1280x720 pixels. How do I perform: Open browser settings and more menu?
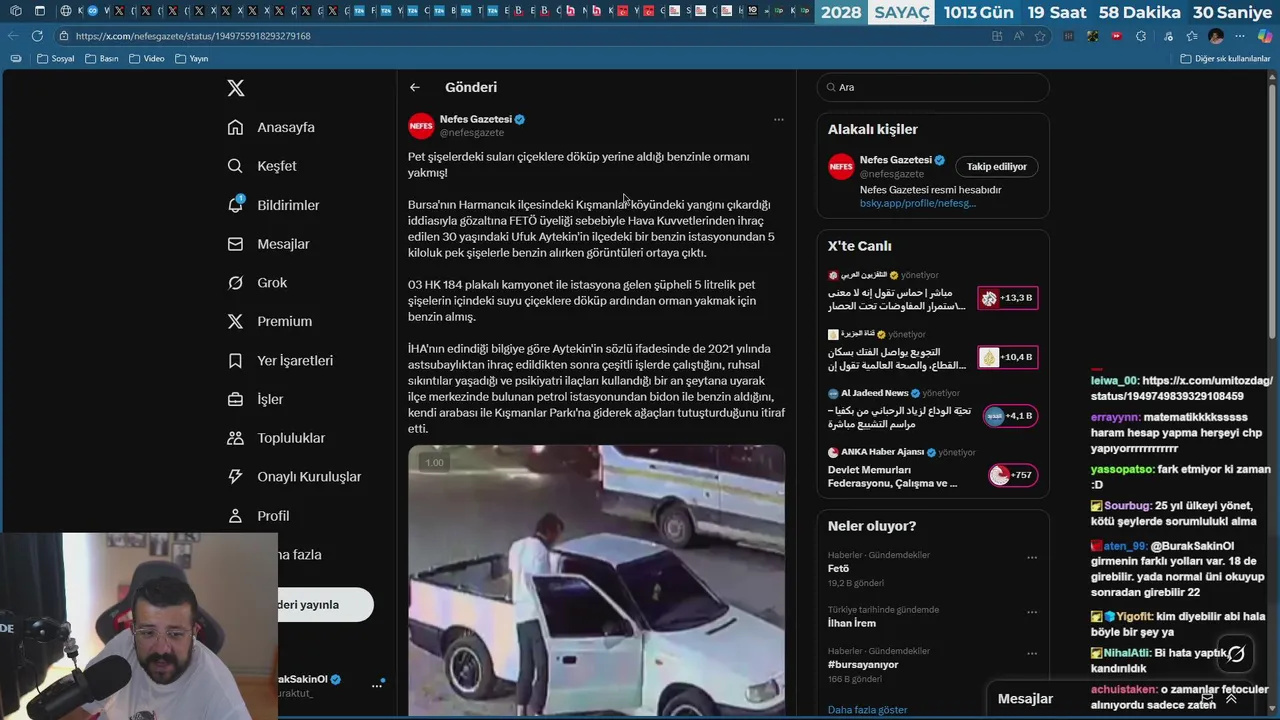(x=1240, y=36)
